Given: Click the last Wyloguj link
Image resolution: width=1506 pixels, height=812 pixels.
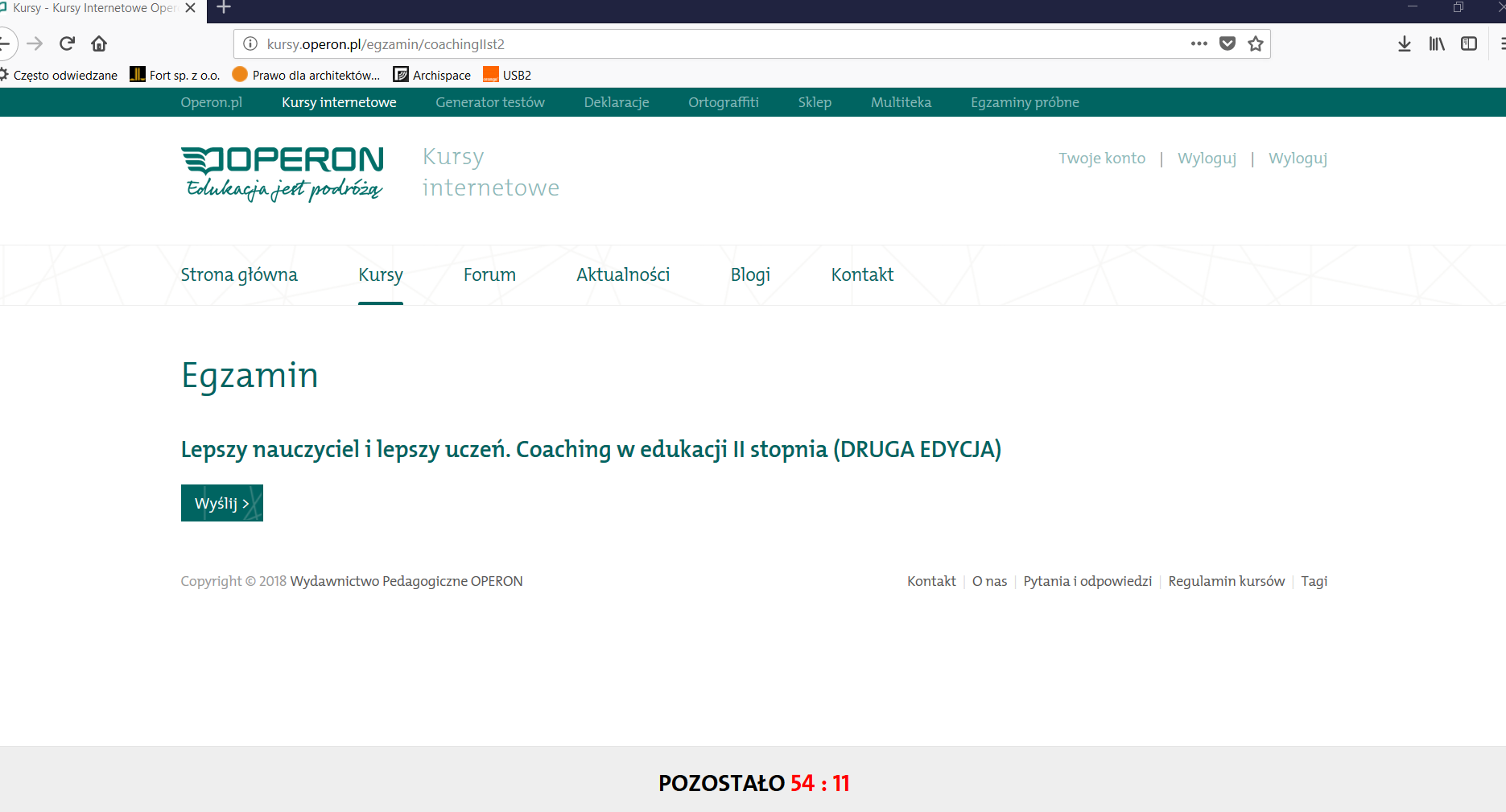Looking at the screenshot, I should 1298,159.
